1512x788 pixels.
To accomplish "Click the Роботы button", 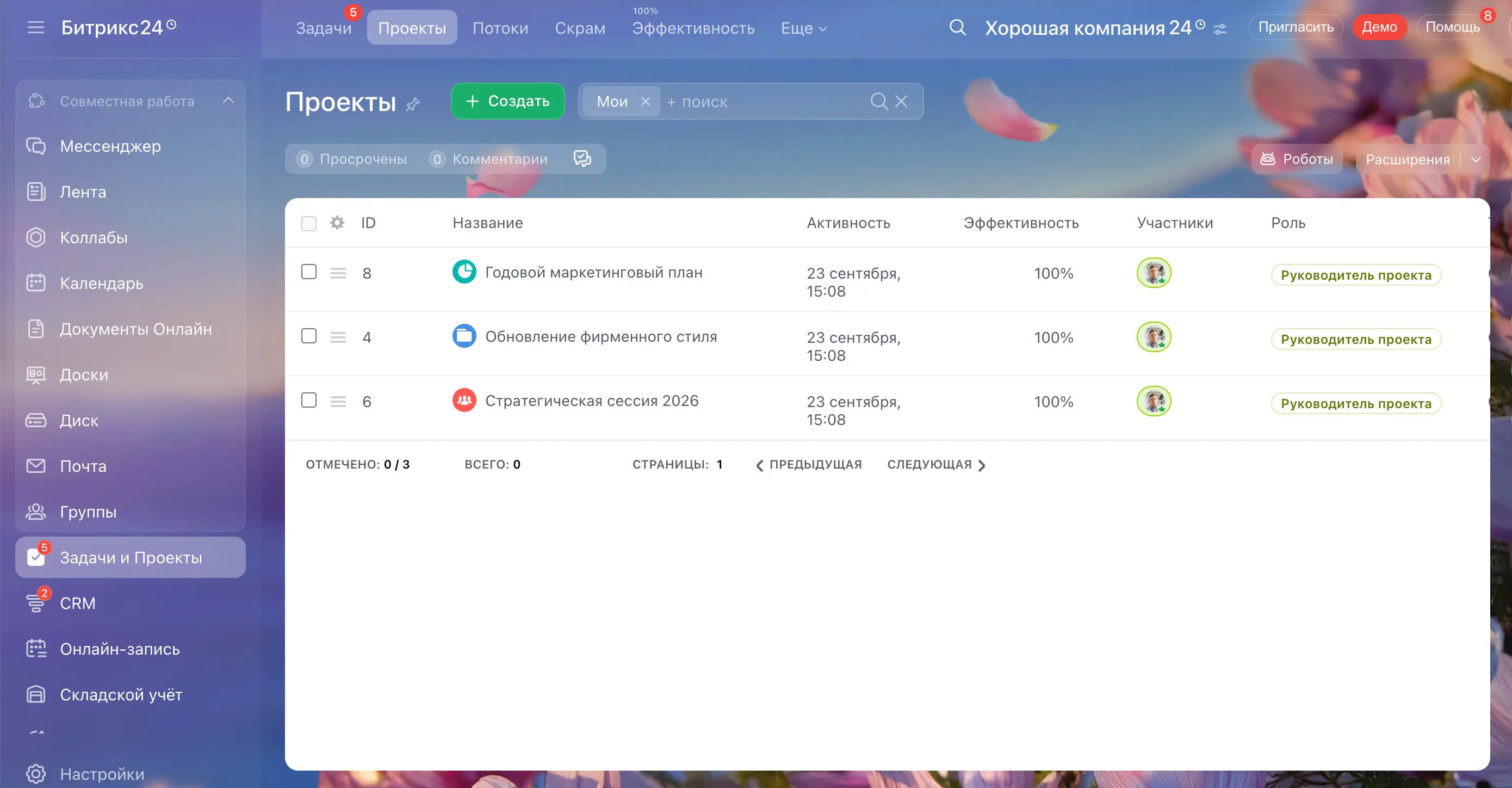I will [x=1297, y=159].
